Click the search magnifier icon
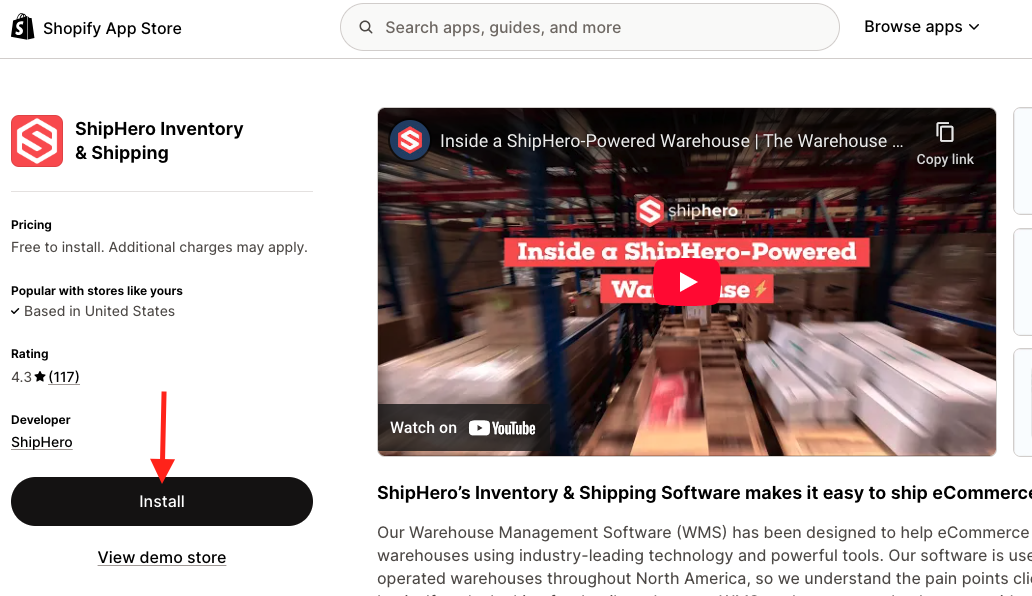The width and height of the screenshot is (1032, 596). (366, 27)
